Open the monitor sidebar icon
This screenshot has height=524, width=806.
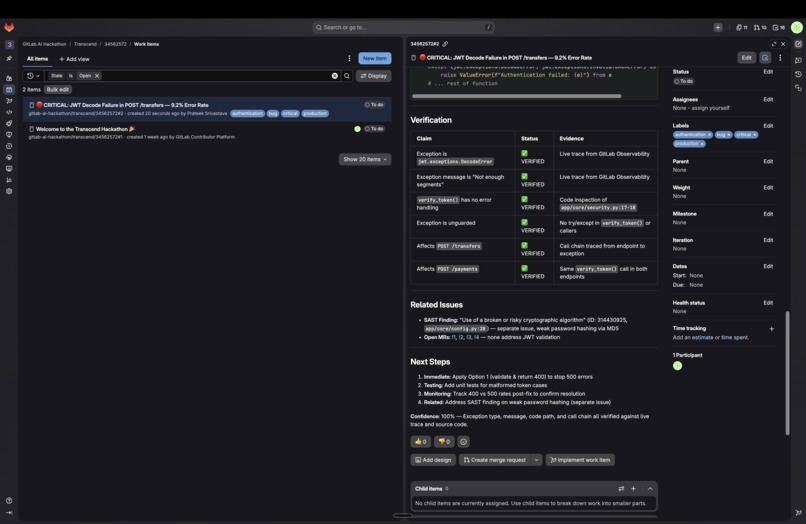tap(9, 169)
